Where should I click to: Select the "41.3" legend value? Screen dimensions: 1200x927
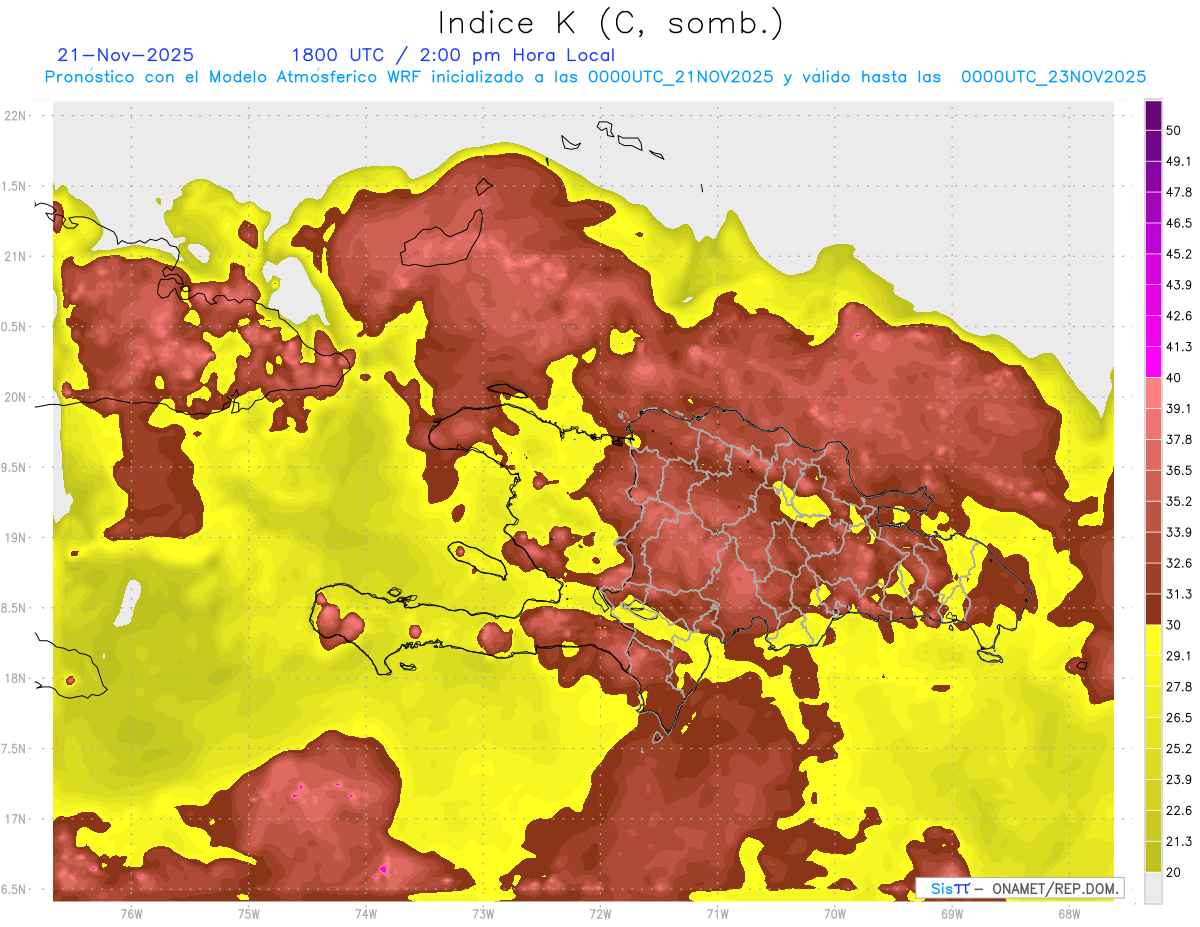1179,347
